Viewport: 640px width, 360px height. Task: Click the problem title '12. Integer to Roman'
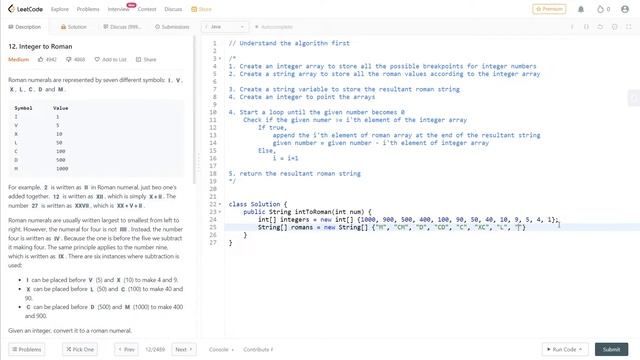tap(40, 47)
